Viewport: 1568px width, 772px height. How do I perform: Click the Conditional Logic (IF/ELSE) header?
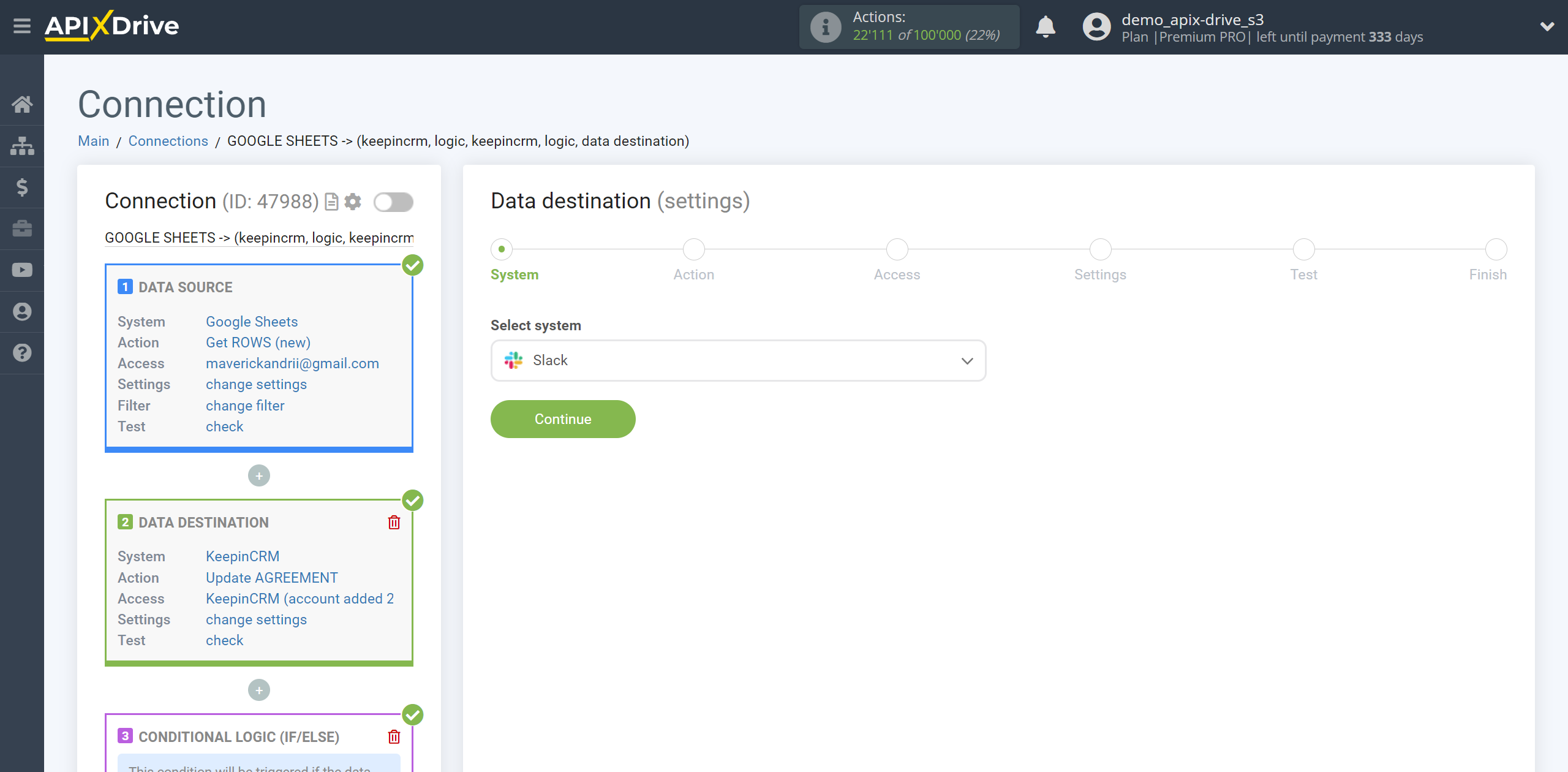(x=239, y=737)
